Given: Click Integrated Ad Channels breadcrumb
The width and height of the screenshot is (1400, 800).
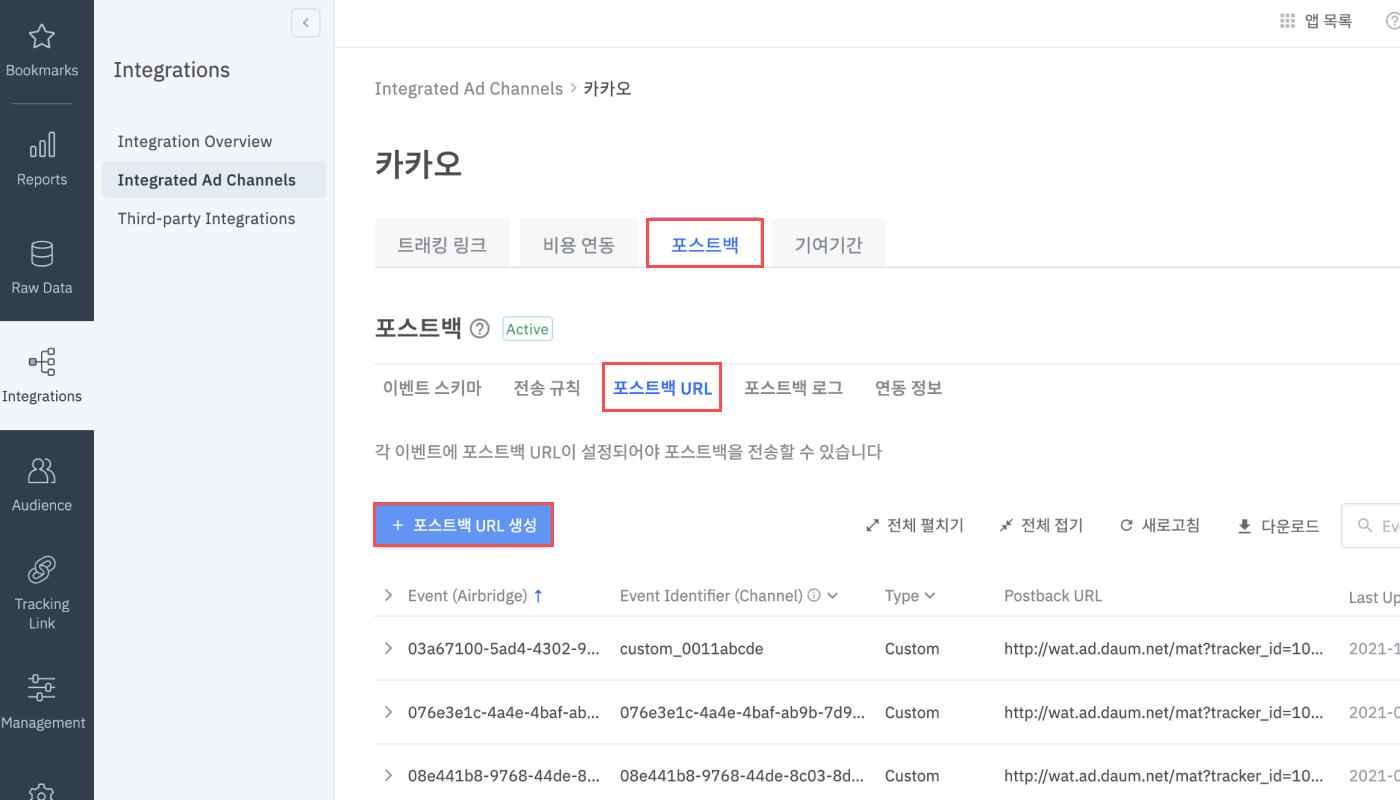Looking at the screenshot, I should tap(469, 88).
